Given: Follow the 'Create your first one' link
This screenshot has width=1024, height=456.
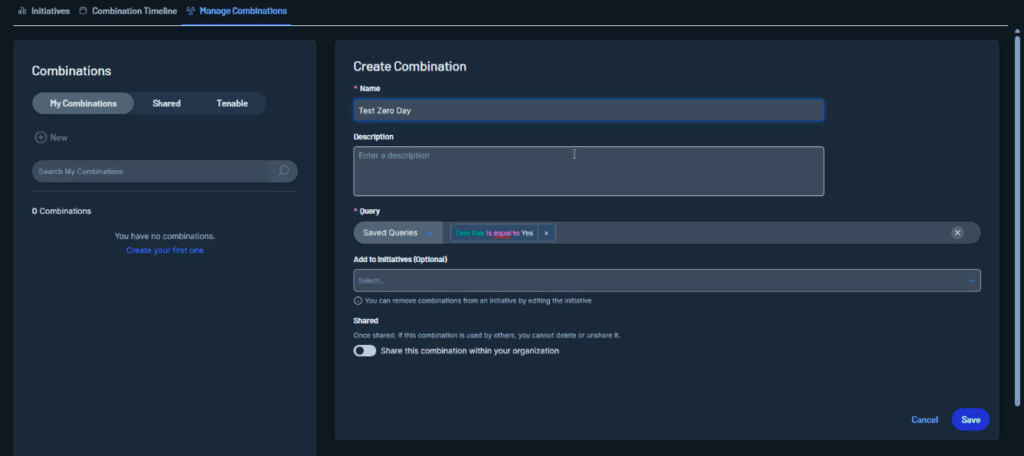Looking at the screenshot, I should tap(165, 250).
